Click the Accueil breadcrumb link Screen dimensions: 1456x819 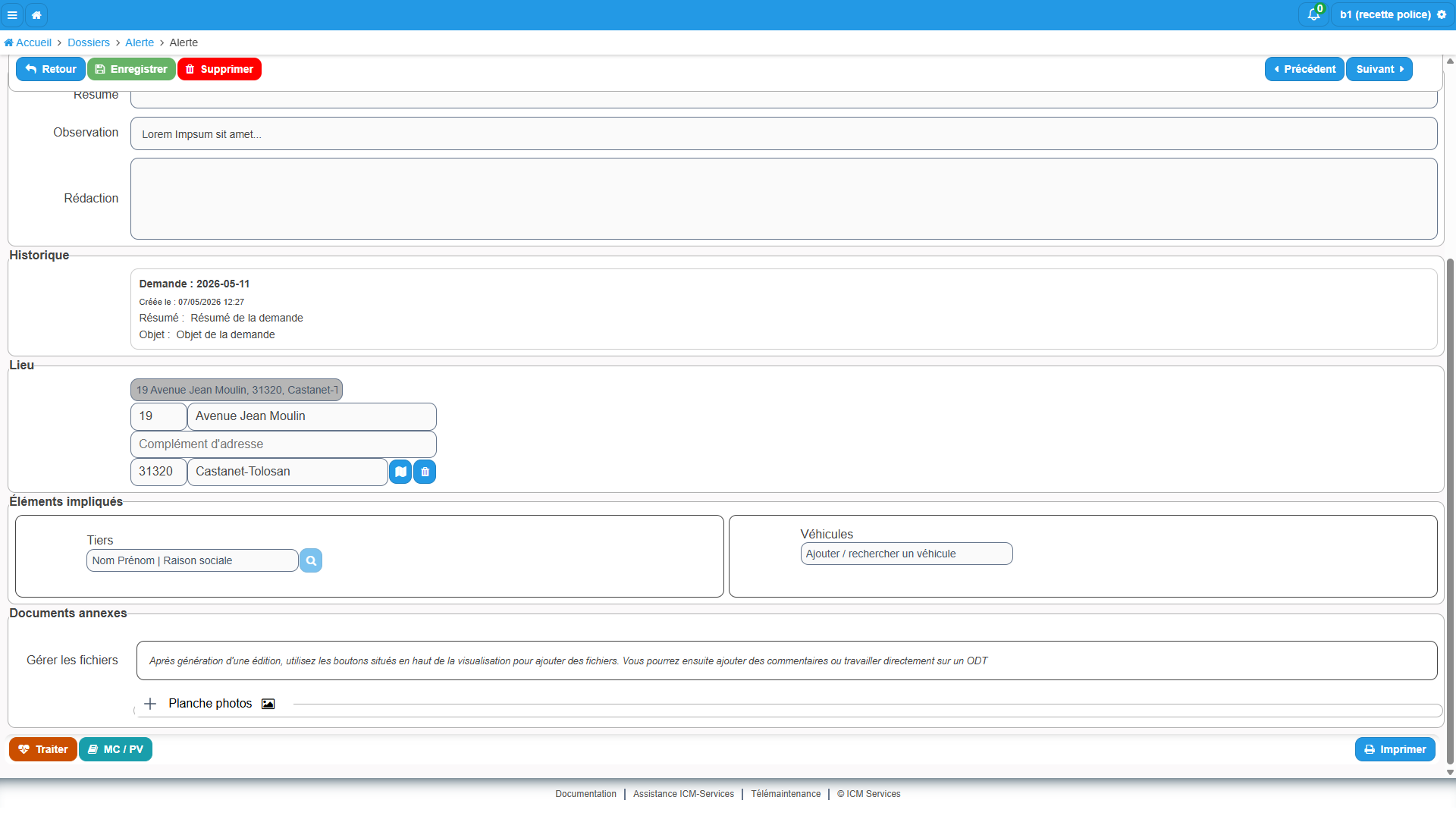[x=28, y=42]
